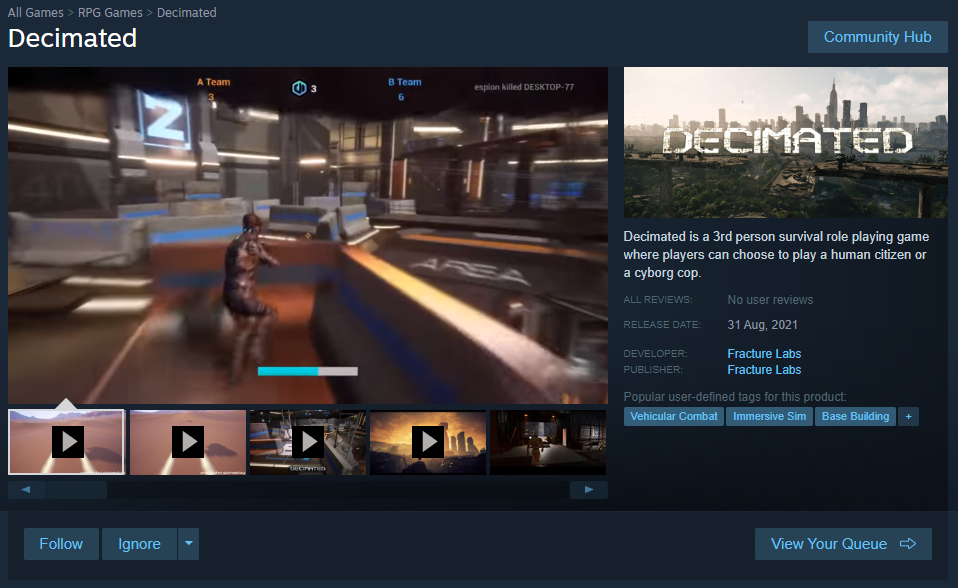
Task: Click the thumbnail strip scrollbar handle
Action: pos(77,490)
